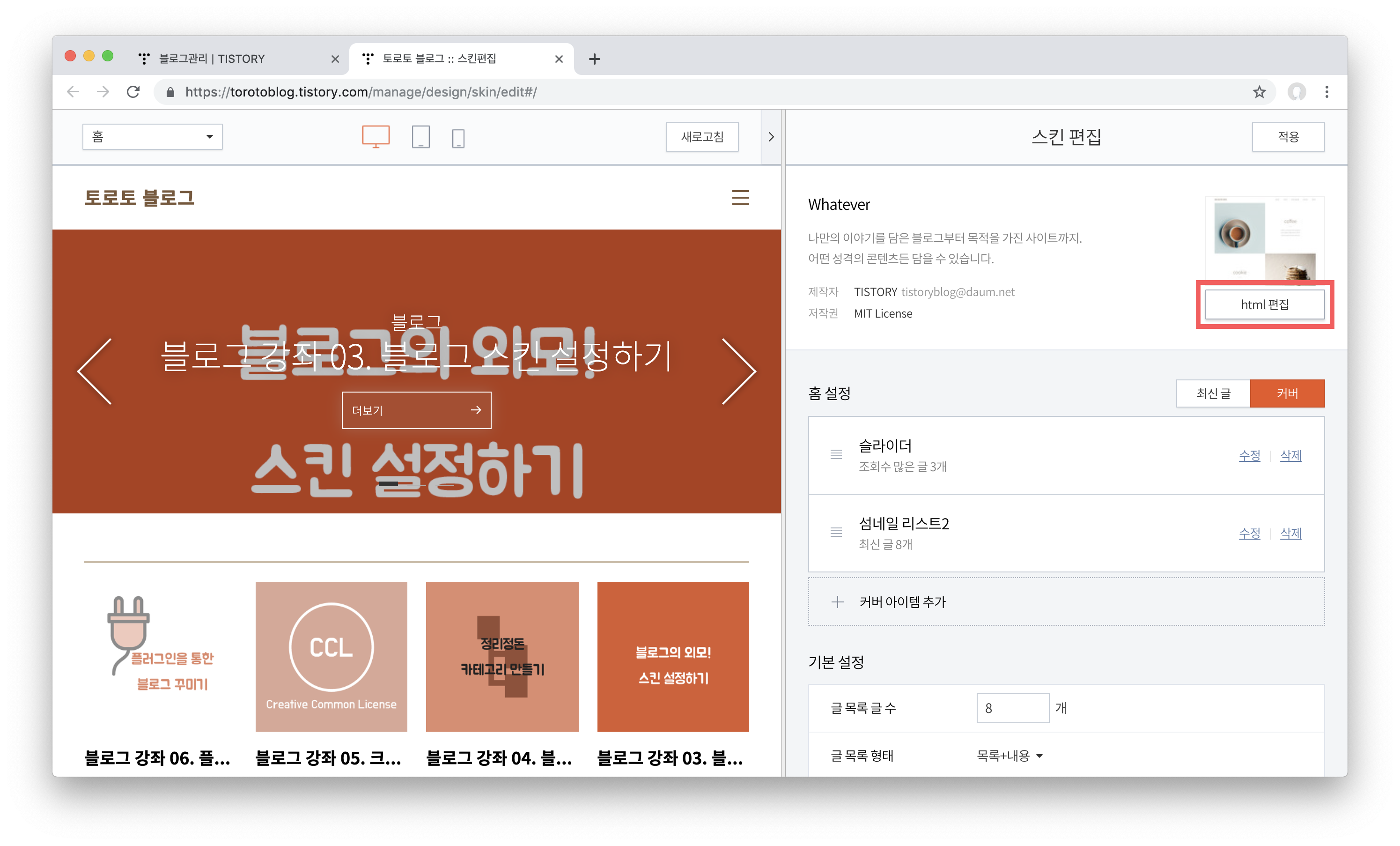Bookmark this page with star icon
Image resolution: width=1400 pixels, height=846 pixels.
(1259, 92)
